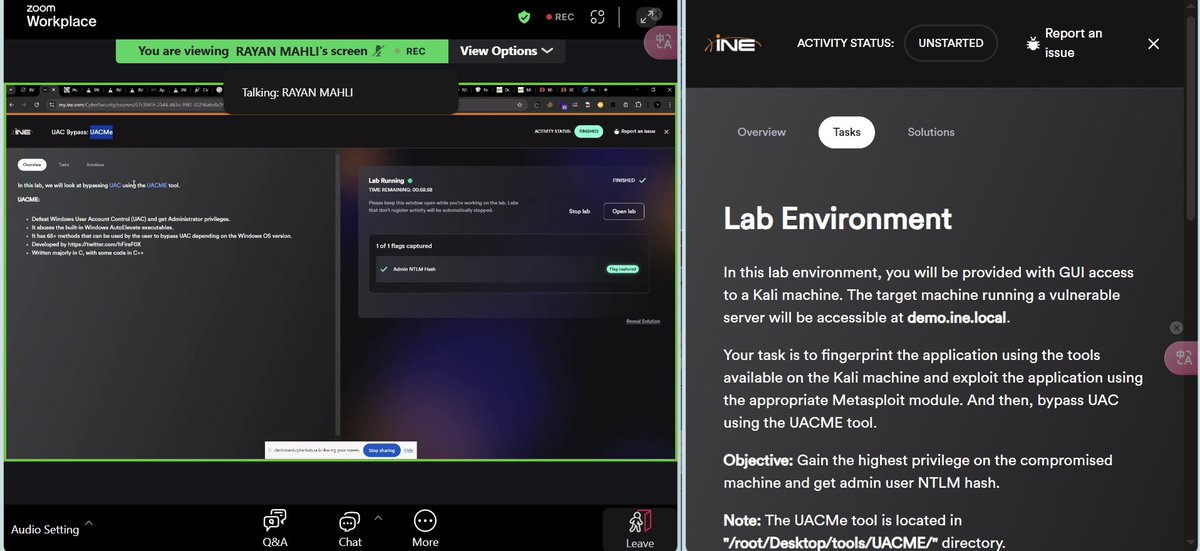Viewport: 1200px width, 551px height.
Task: Open Zoom Chat panel
Action: (x=350, y=529)
